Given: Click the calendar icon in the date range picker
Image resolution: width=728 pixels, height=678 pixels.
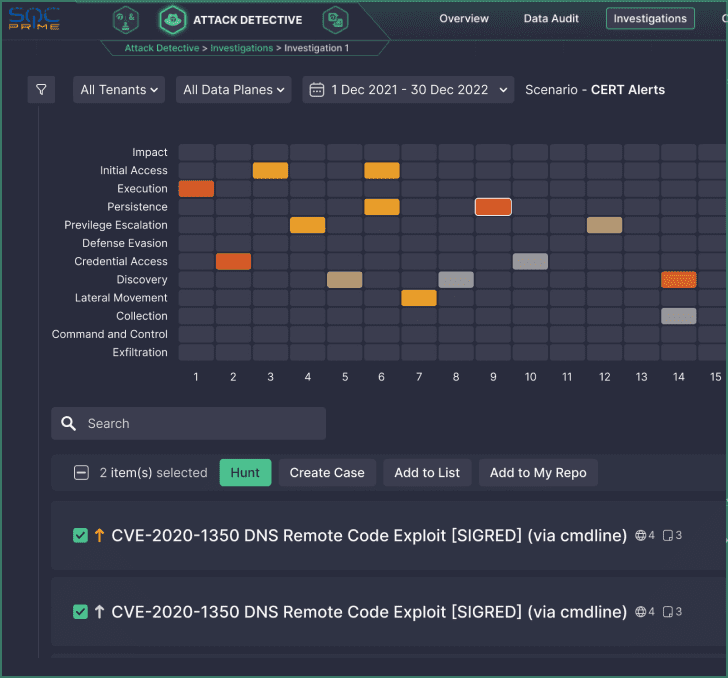Looking at the screenshot, I should (317, 90).
